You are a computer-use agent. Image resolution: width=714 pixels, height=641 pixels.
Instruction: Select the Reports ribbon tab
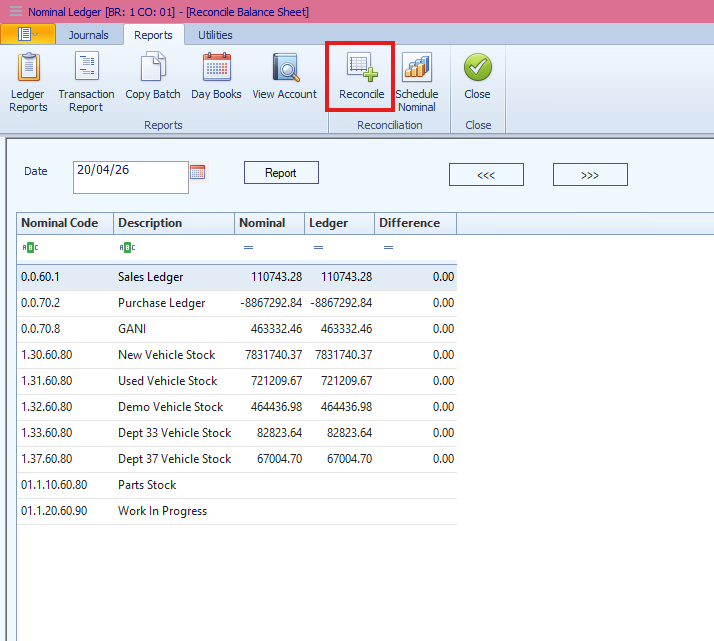pyautogui.click(x=153, y=35)
